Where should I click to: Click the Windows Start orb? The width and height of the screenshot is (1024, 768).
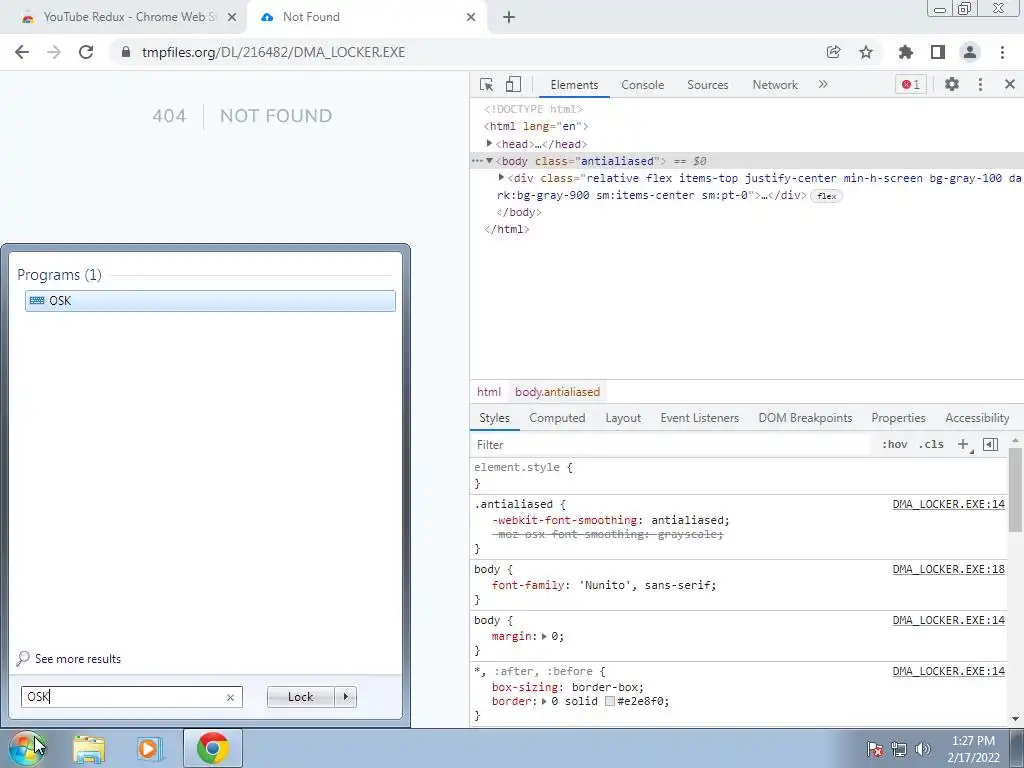27,748
